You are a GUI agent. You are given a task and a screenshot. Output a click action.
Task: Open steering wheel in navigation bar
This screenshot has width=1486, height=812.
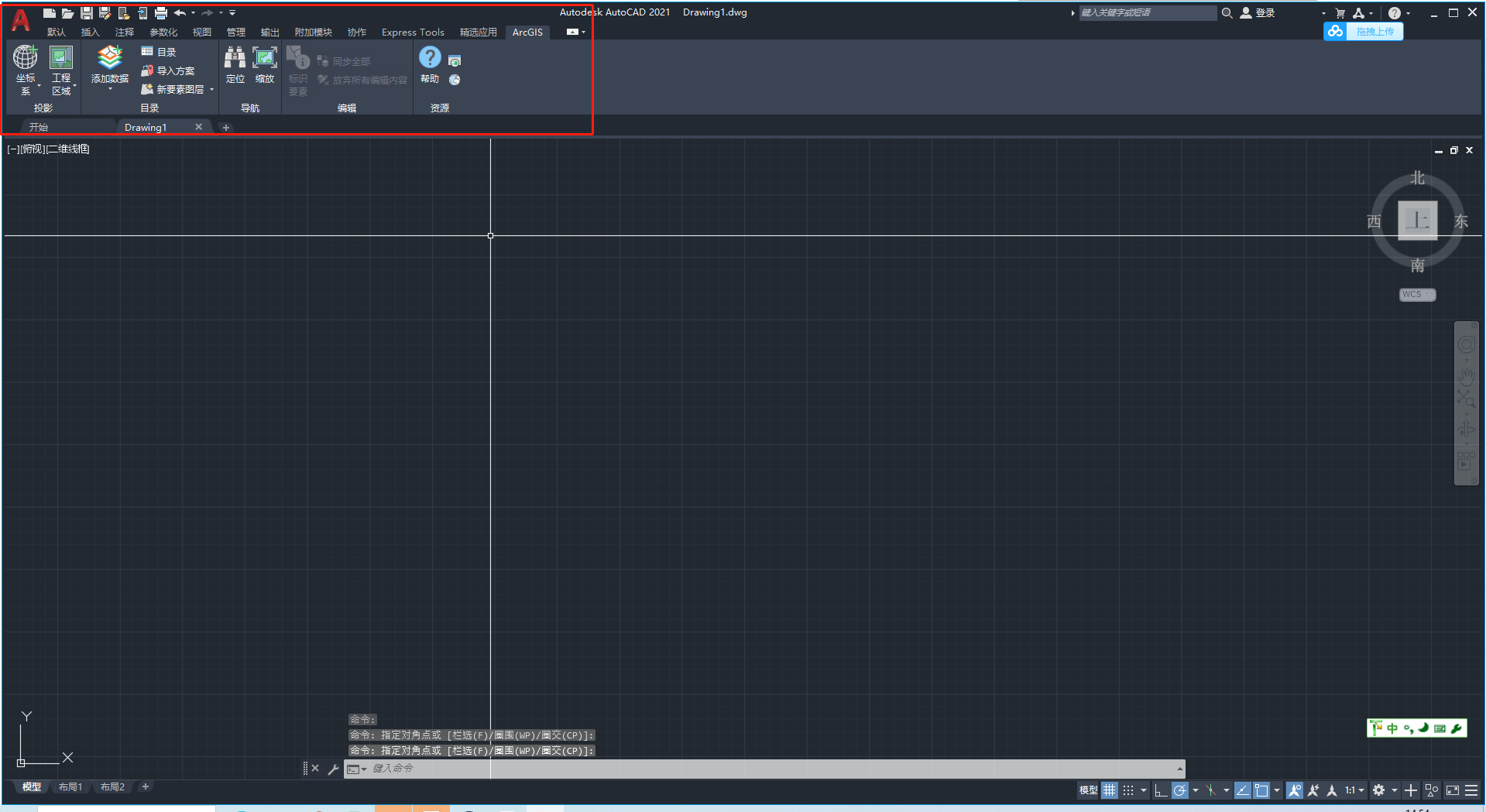coord(1467,344)
